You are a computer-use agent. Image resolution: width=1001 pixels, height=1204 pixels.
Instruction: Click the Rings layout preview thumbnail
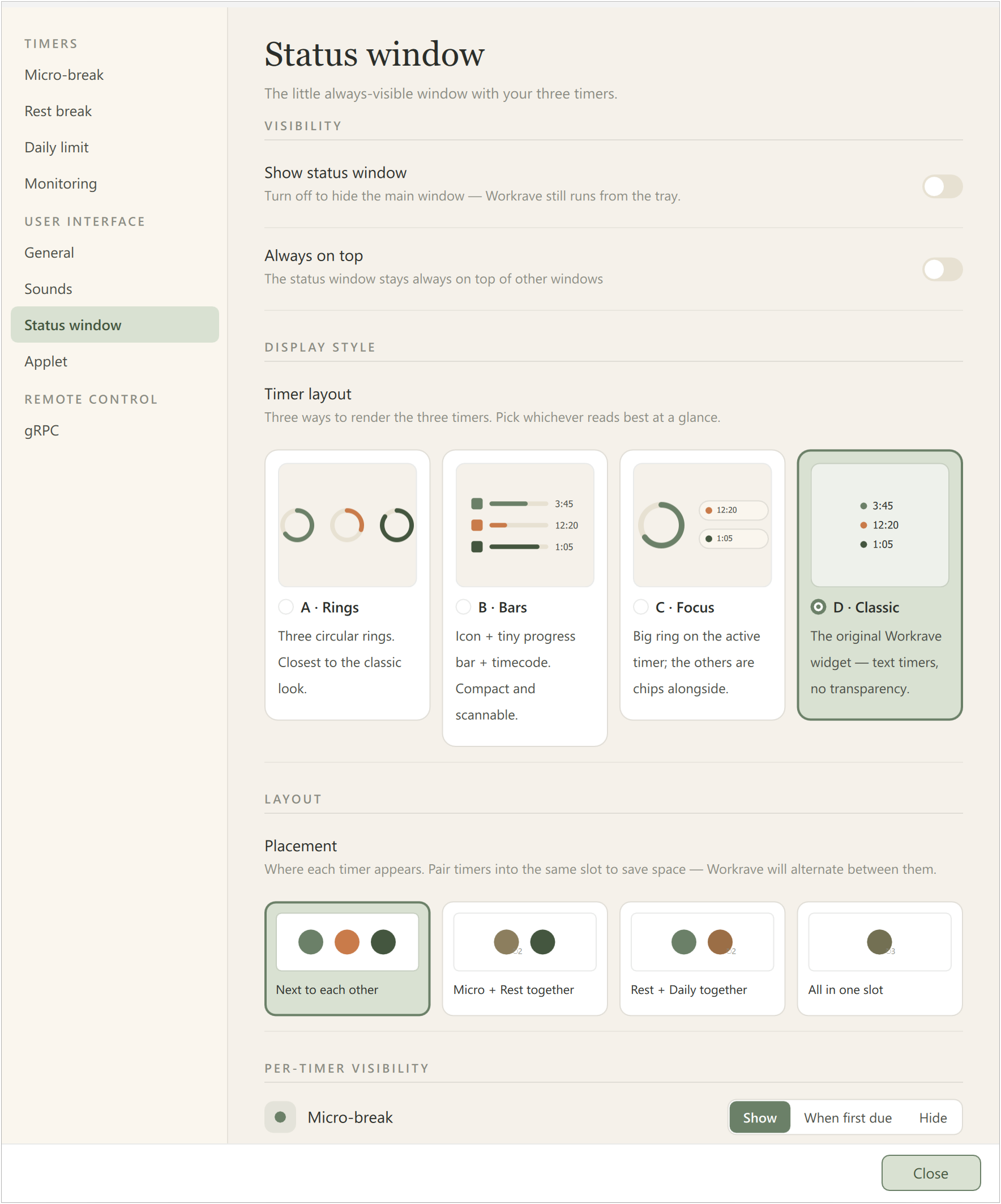348,525
